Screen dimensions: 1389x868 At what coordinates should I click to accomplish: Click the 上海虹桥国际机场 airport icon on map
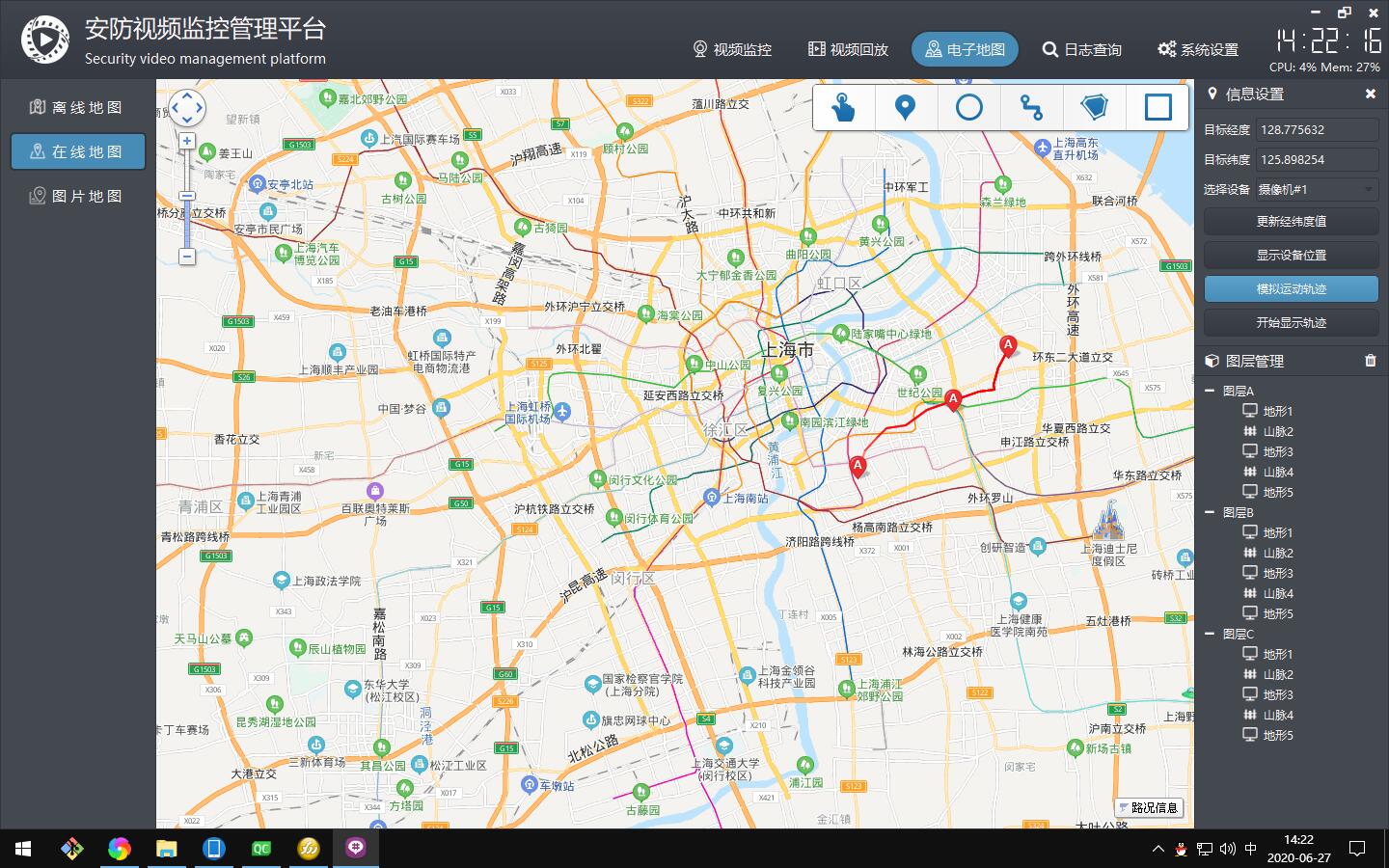point(562,412)
